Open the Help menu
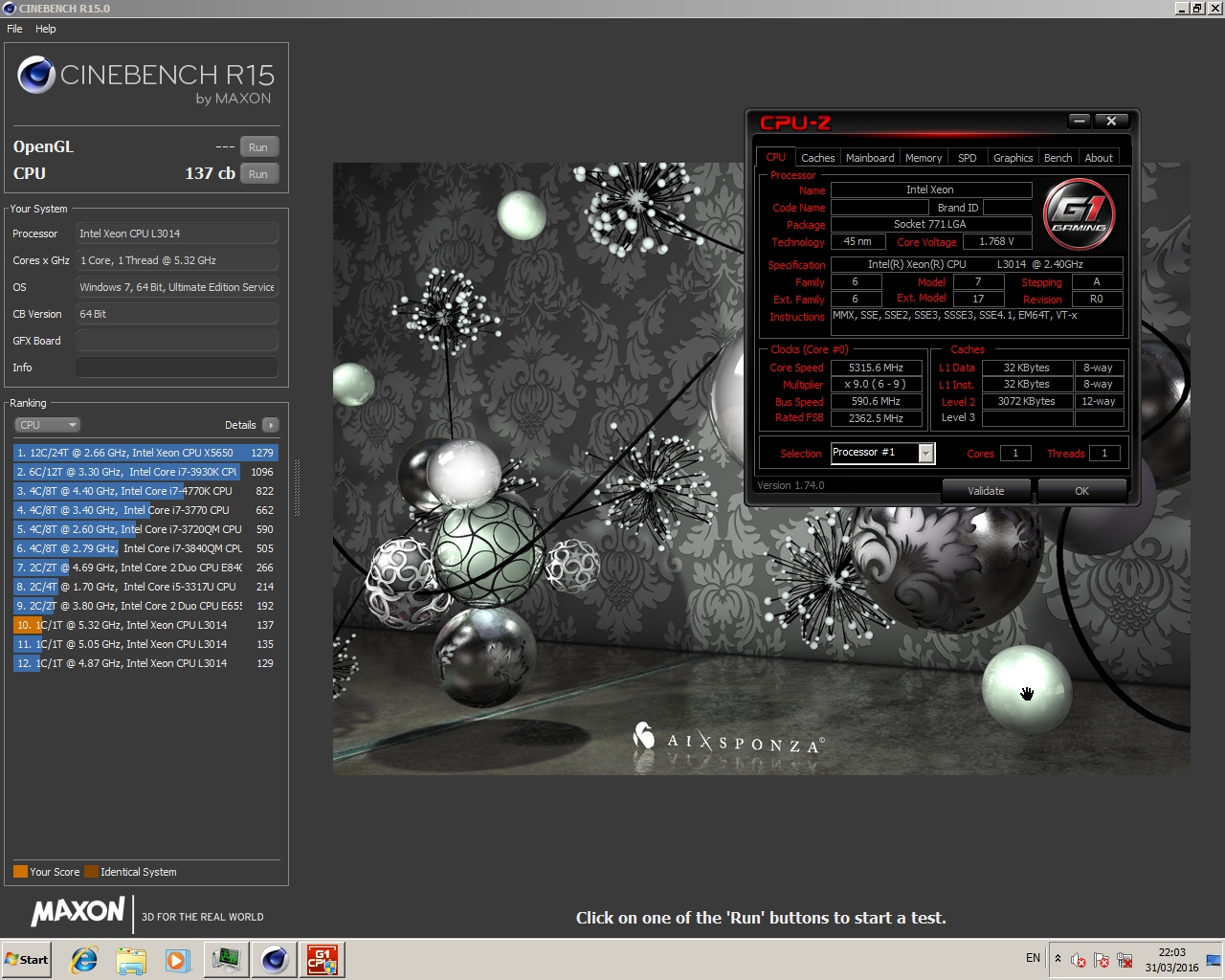Viewport: 1225px width, 980px height. [45, 29]
